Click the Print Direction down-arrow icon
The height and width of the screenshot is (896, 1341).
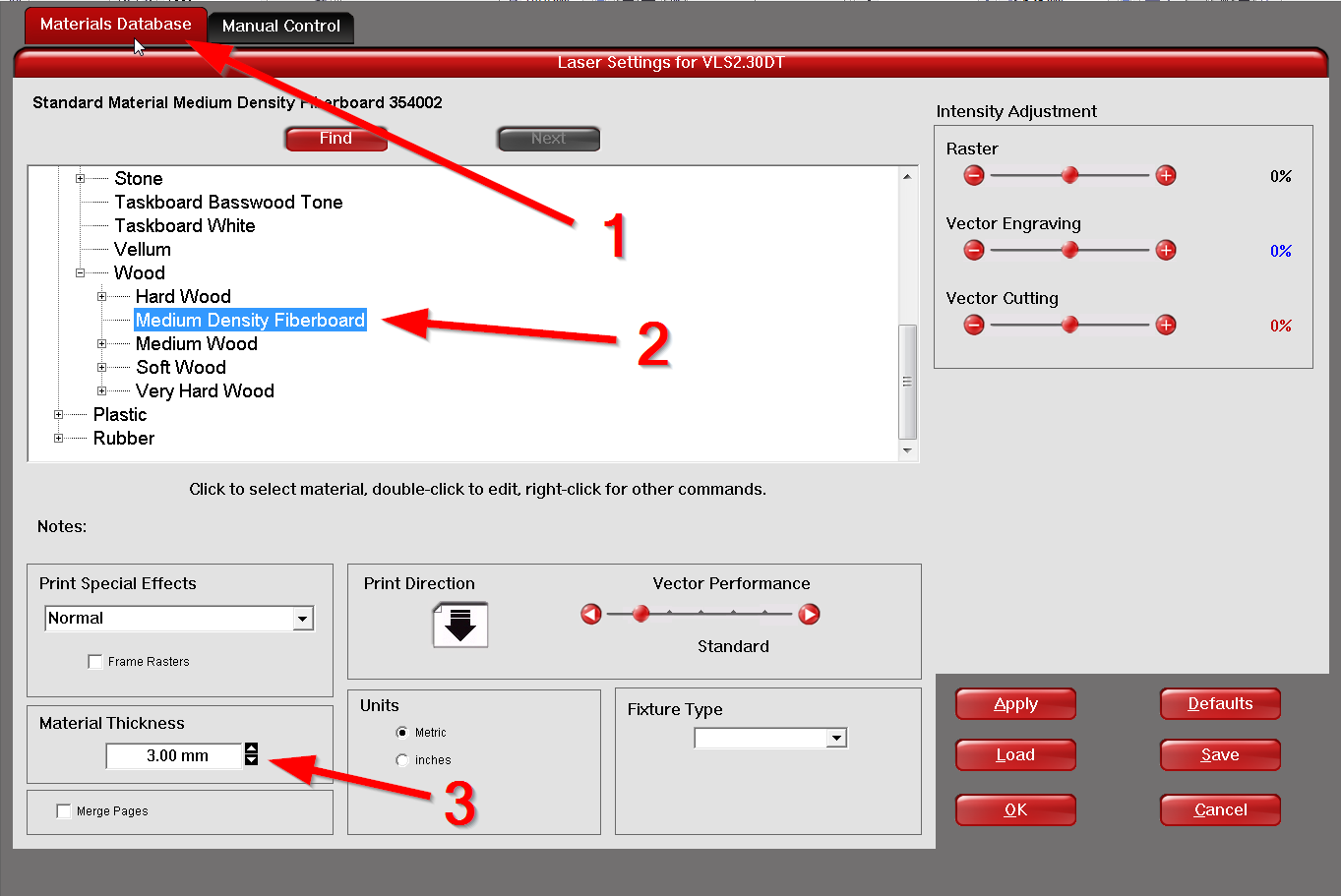(460, 626)
